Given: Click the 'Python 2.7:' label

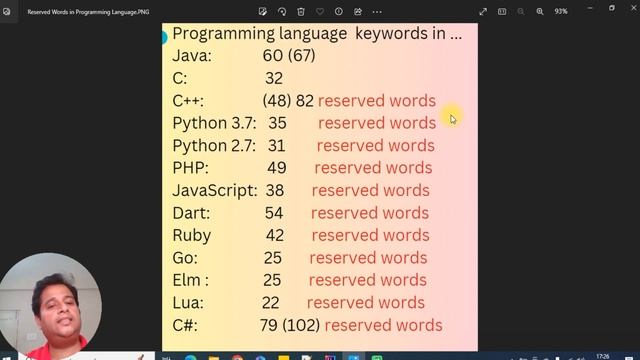Looking at the screenshot, I should pyautogui.click(x=214, y=146).
